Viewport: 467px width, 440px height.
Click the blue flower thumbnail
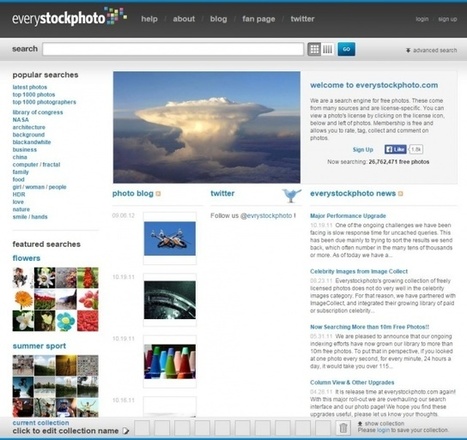(x=66, y=321)
